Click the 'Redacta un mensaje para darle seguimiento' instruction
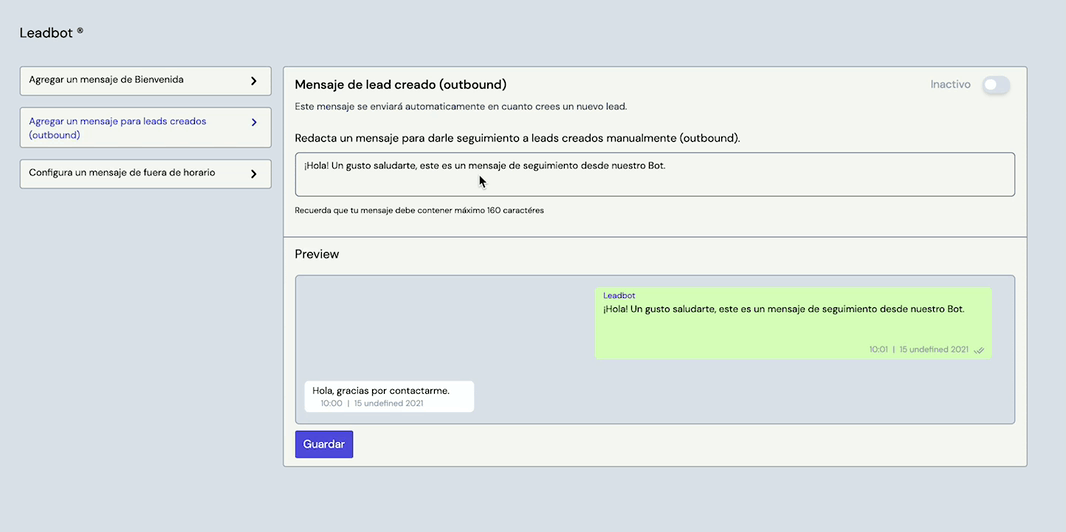 (517, 139)
